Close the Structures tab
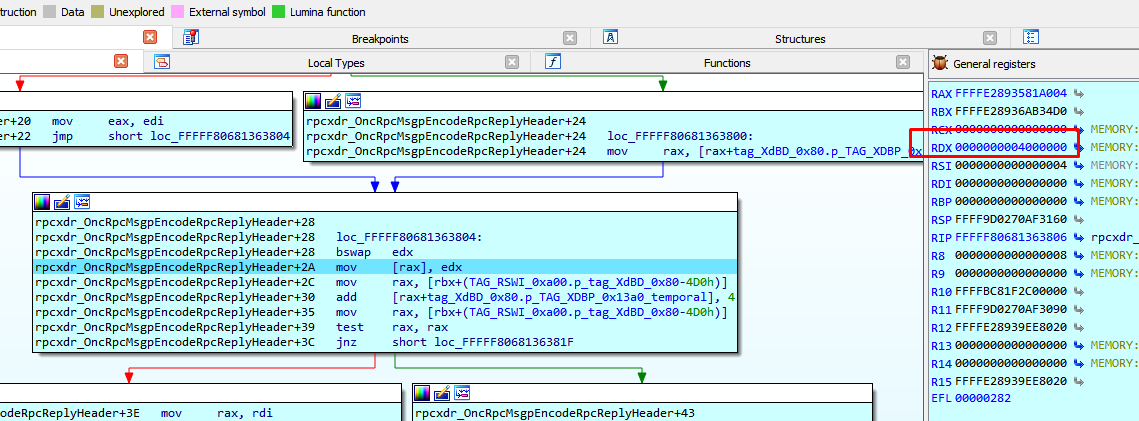Screen dimensions: 1139x421 pos(990,38)
